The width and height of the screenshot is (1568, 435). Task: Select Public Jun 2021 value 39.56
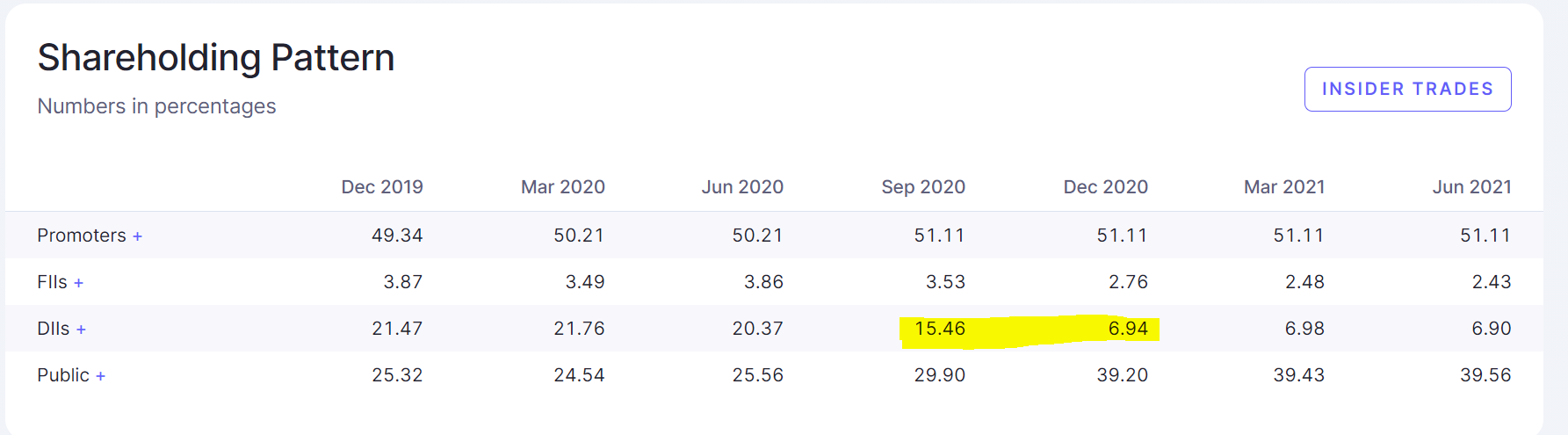click(1485, 375)
